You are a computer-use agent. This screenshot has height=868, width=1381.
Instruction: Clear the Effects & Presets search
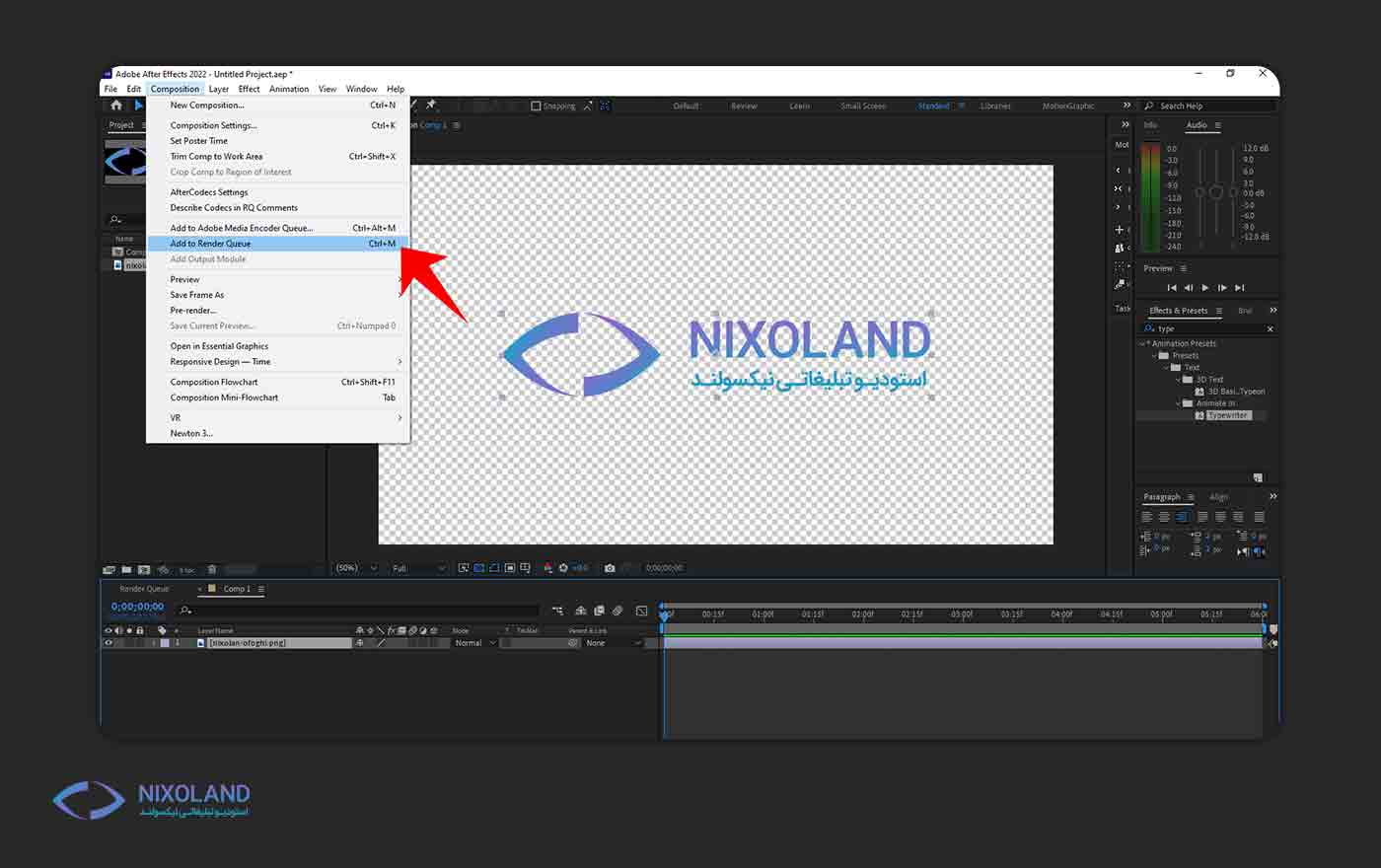pos(1270,328)
